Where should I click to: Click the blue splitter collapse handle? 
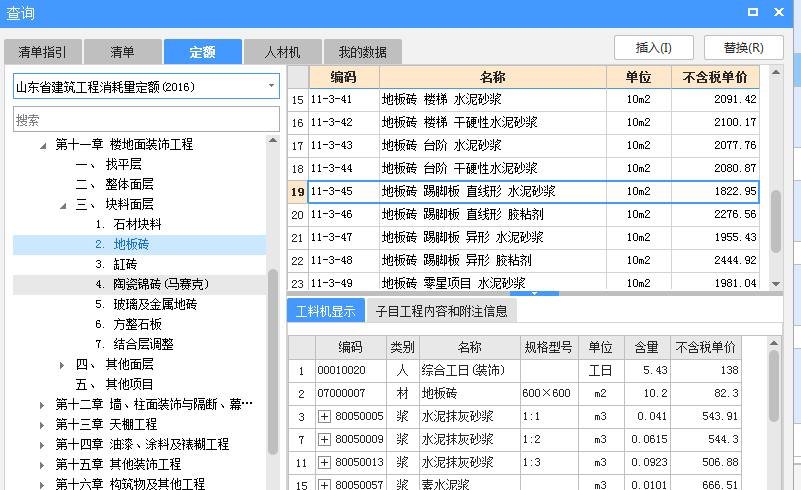pyautogui.click(x=534, y=294)
